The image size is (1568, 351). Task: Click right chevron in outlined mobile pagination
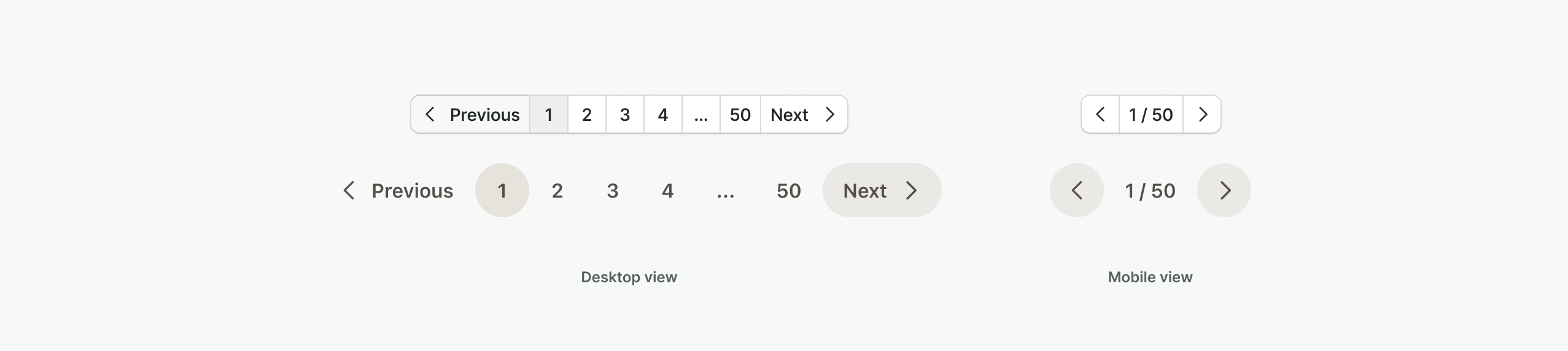pos(1202,114)
